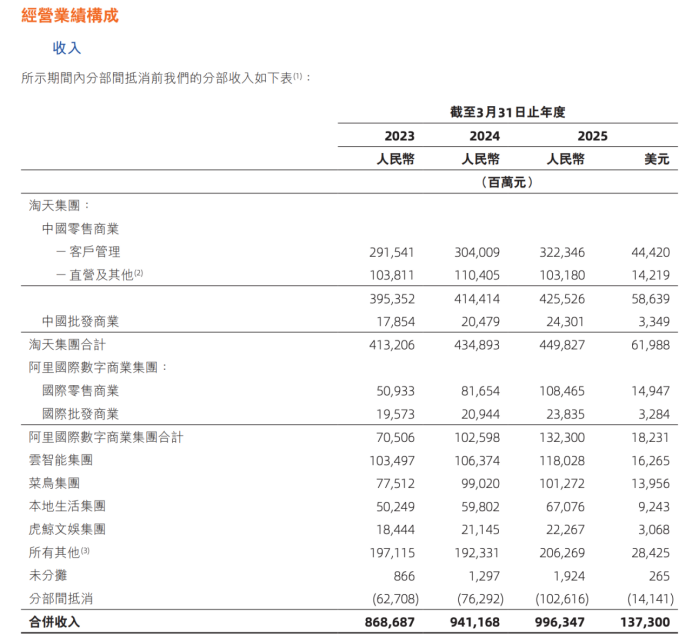The image size is (693, 641).
Task: Select the 2023 column header
Action: pos(399,136)
